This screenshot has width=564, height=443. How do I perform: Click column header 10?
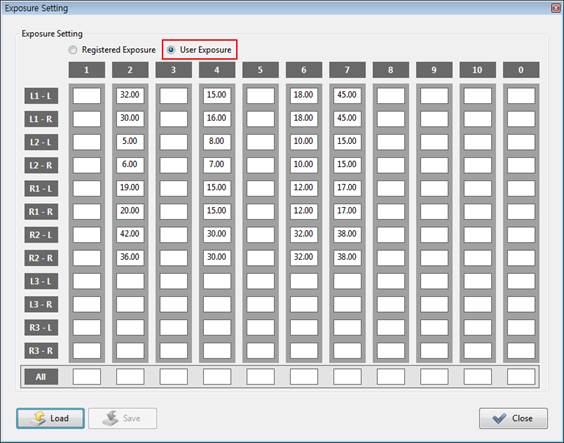pos(477,70)
